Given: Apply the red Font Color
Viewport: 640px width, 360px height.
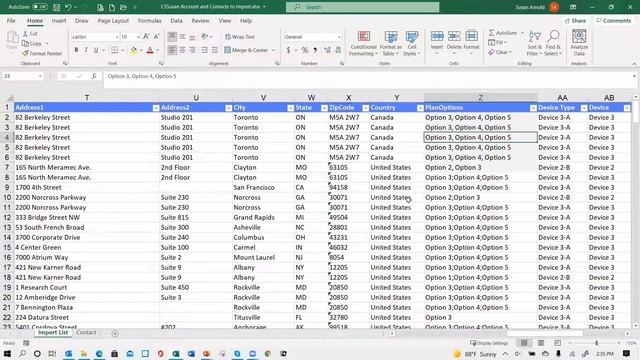Looking at the screenshot, I should [150, 50].
